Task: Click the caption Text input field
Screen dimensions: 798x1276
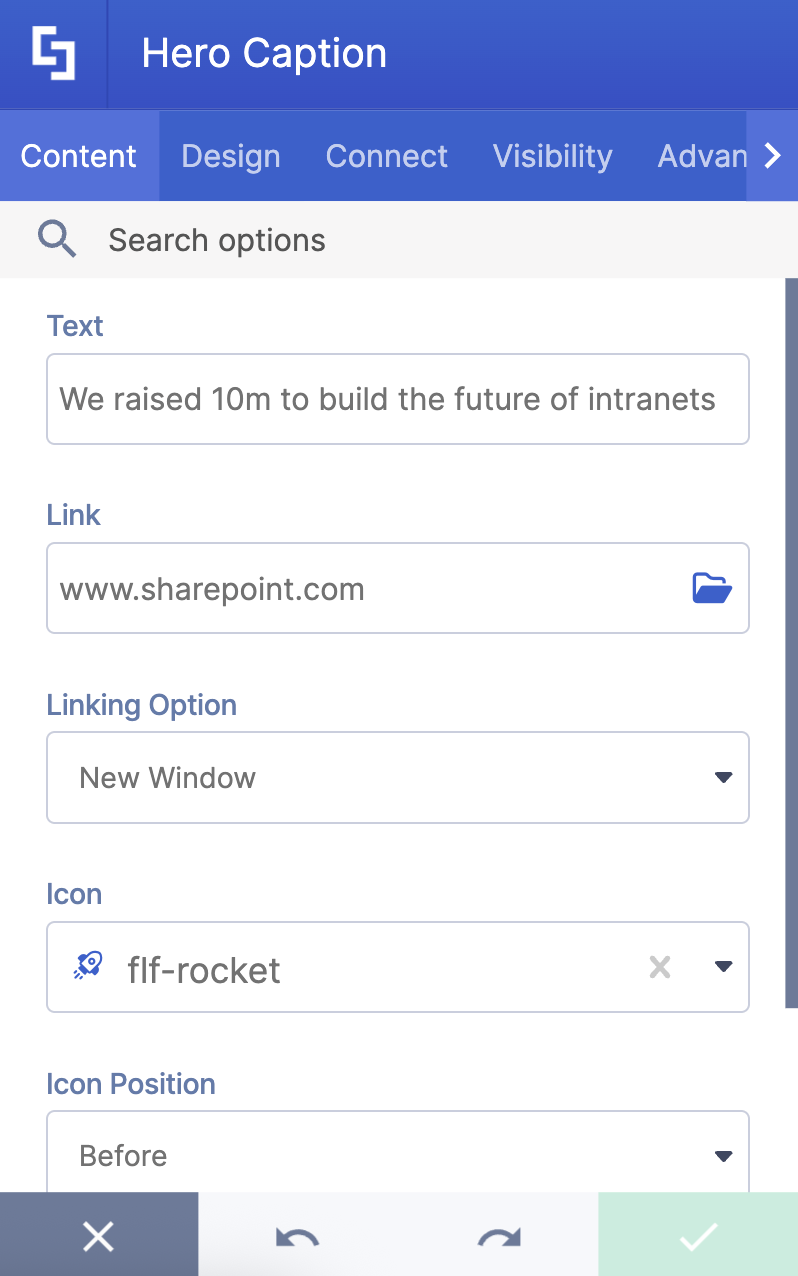Action: tap(397, 398)
